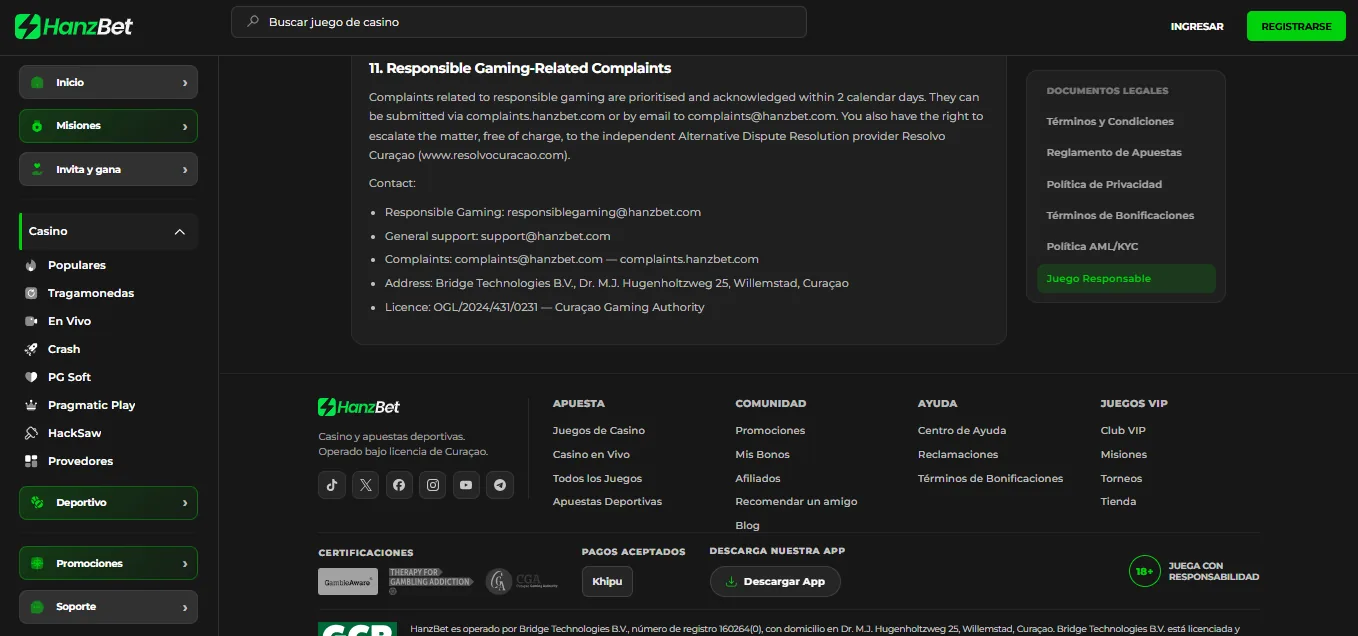1358x636 pixels.
Task: Collapse the Casino sidebar section
Action: tap(180, 232)
